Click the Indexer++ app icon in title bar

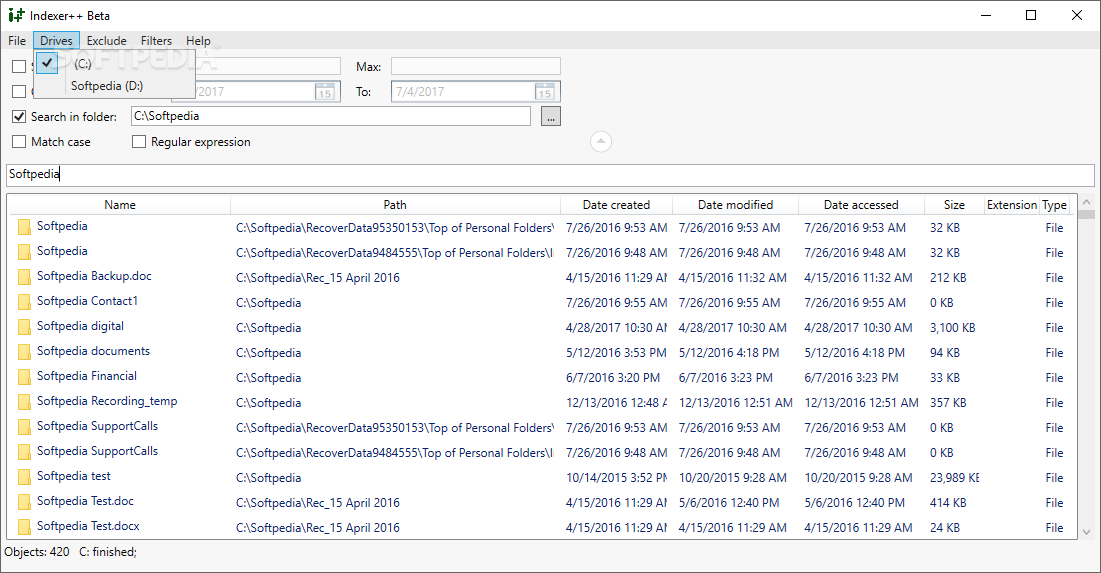click(15, 15)
